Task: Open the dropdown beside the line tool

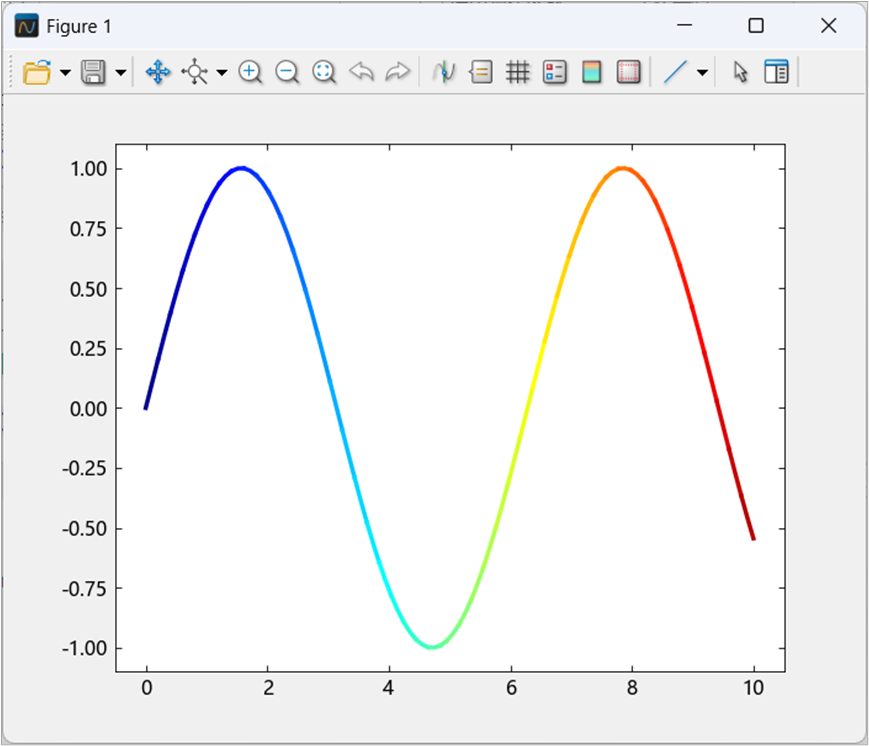Action: 702,73
